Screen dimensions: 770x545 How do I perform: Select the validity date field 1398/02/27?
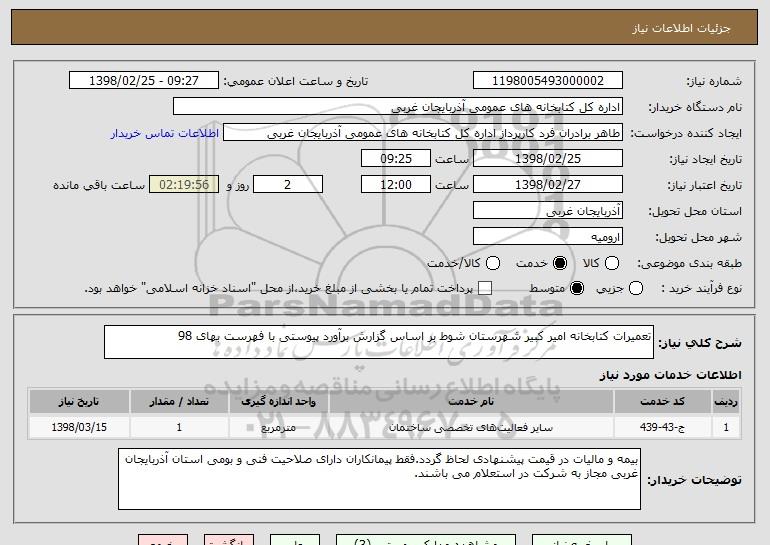click(x=546, y=185)
